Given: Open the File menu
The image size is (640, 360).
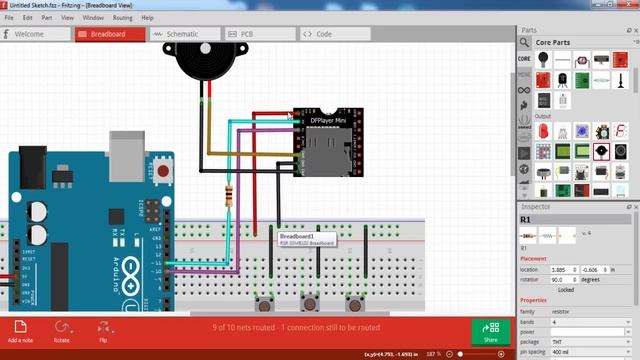Looking at the screenshot, I should 9,18.
